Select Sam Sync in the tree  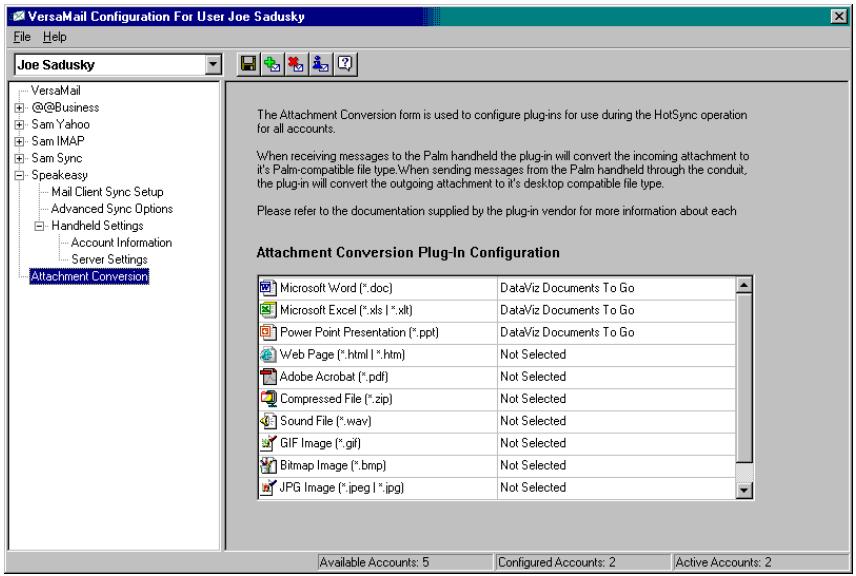point(57,158)
